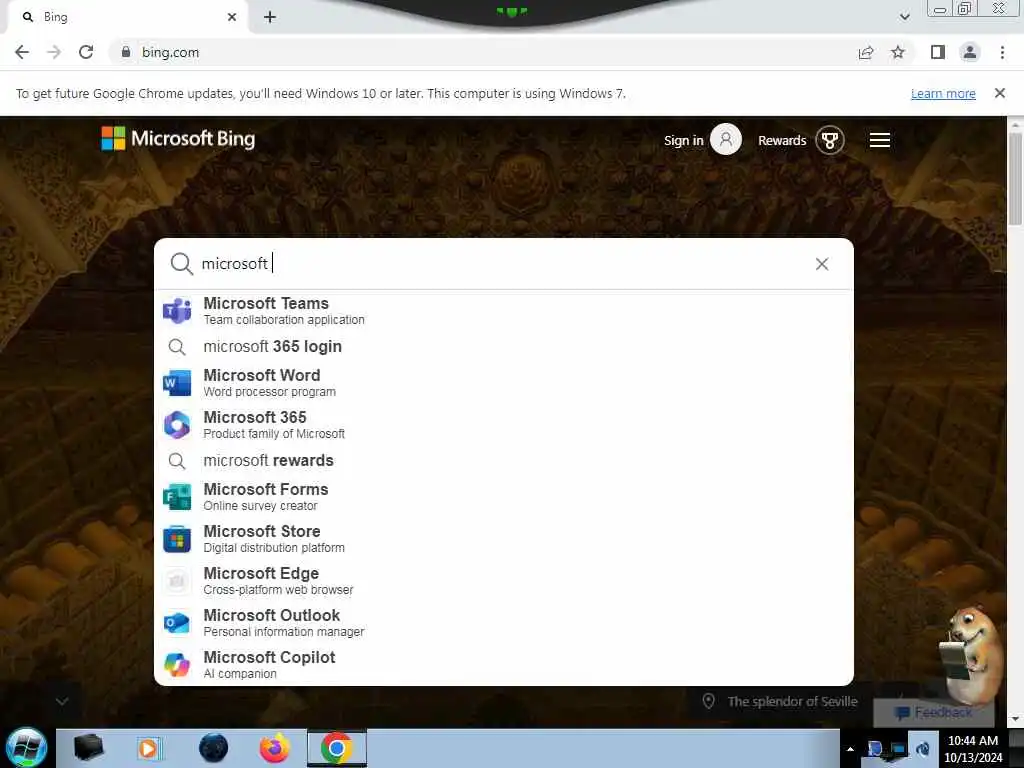
Task: Open Firefox from the taskbar
Action: click(x=275, y=748)
